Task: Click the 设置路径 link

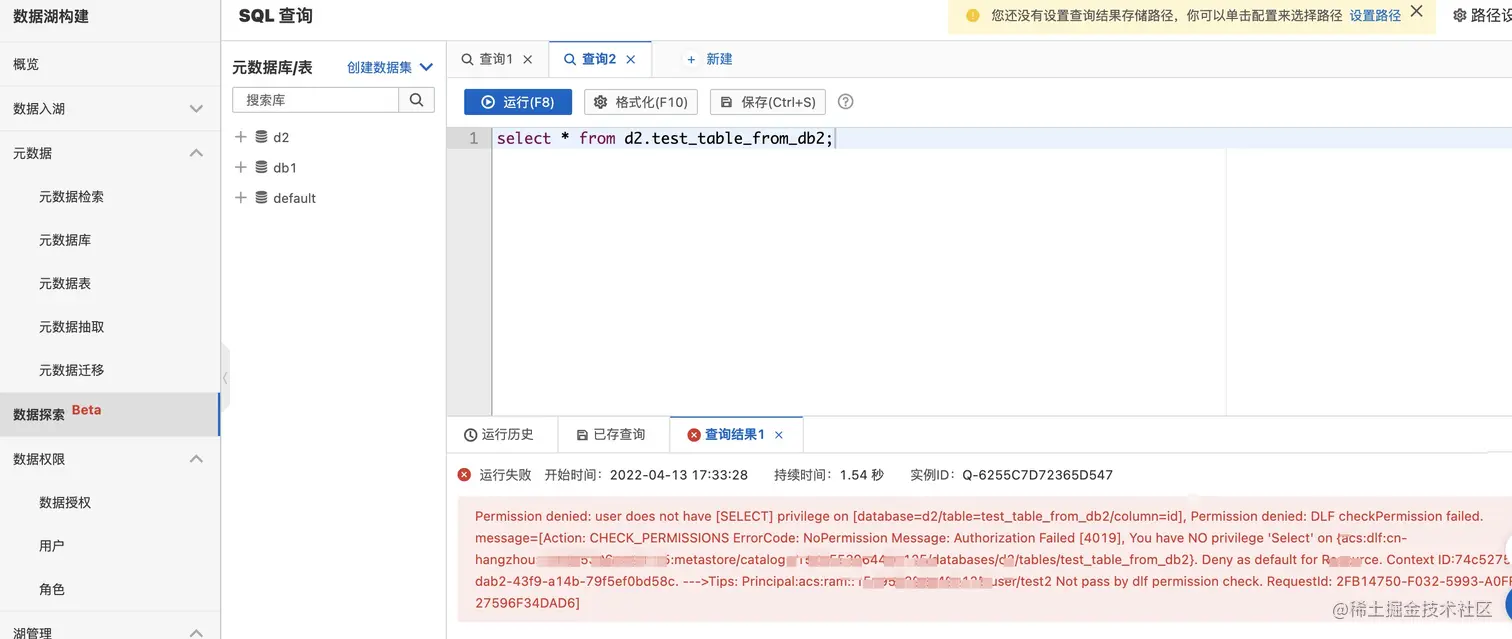Action: 1375,15
